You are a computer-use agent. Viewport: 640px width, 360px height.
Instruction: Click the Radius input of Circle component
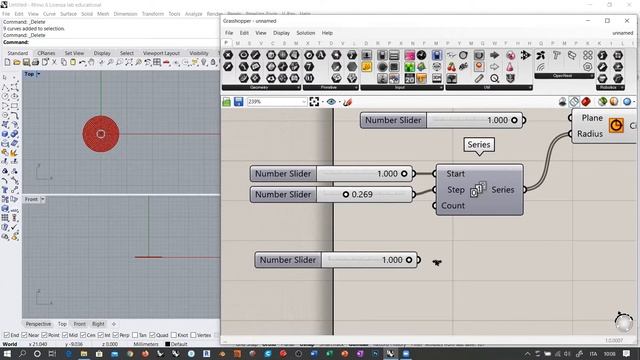coord(590,133)
